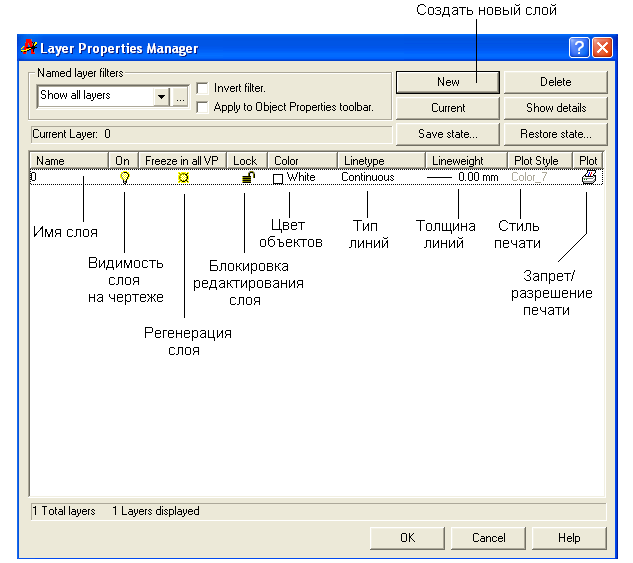Toggle the Freeze sun icon for layer 0

click(183, 178)
